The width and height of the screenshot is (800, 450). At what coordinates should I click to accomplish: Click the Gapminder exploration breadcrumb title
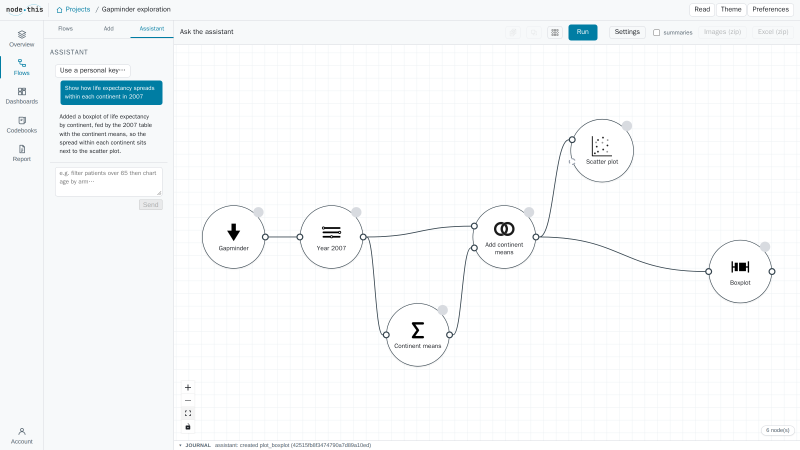[x=136, y=10]
